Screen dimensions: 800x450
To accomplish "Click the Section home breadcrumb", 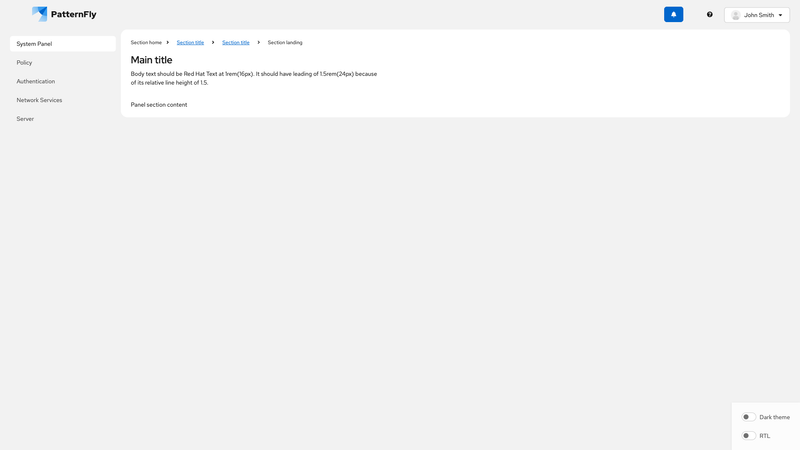I will (x=146, y=43).
